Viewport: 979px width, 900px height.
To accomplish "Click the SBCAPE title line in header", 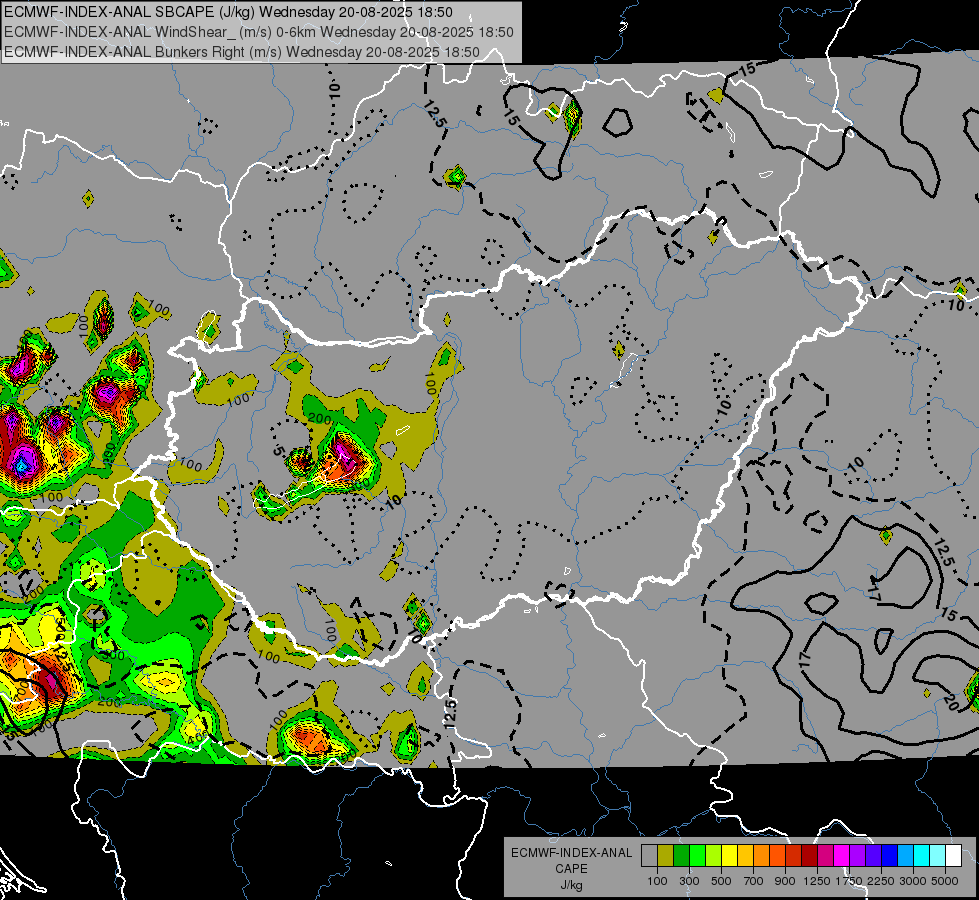I will (x=229, y=12).
